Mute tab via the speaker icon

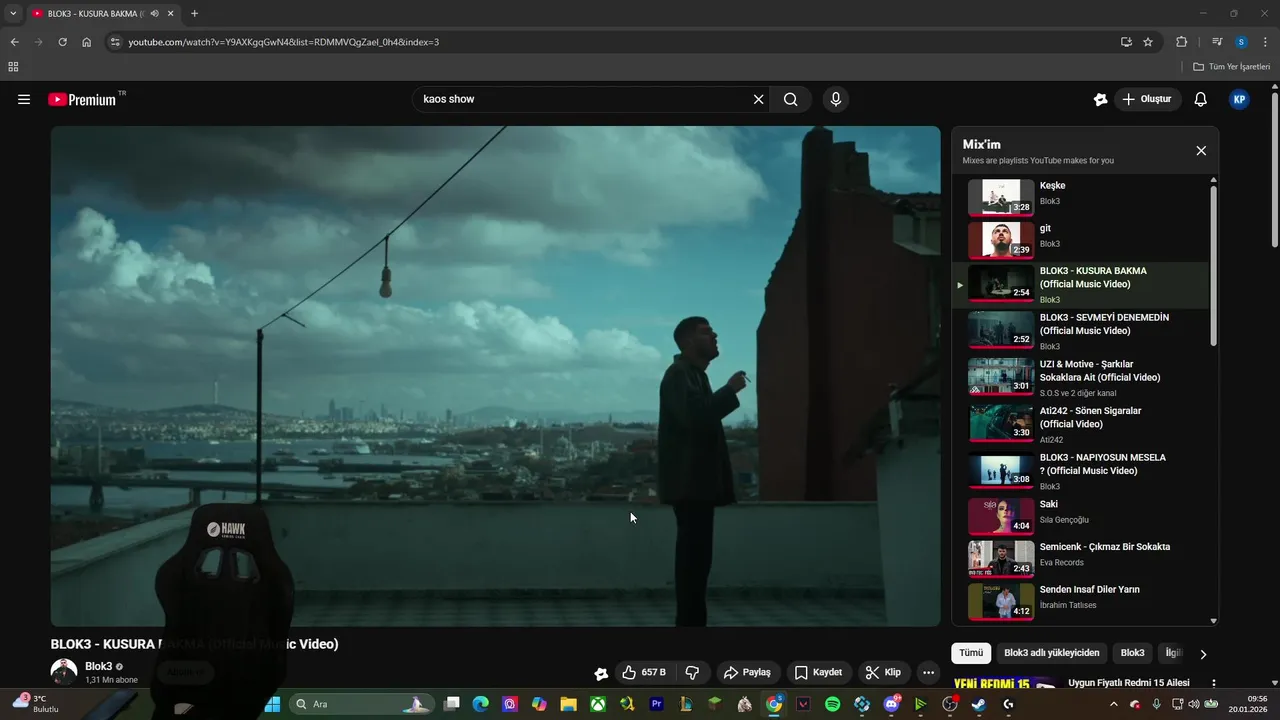click(155, 14)
